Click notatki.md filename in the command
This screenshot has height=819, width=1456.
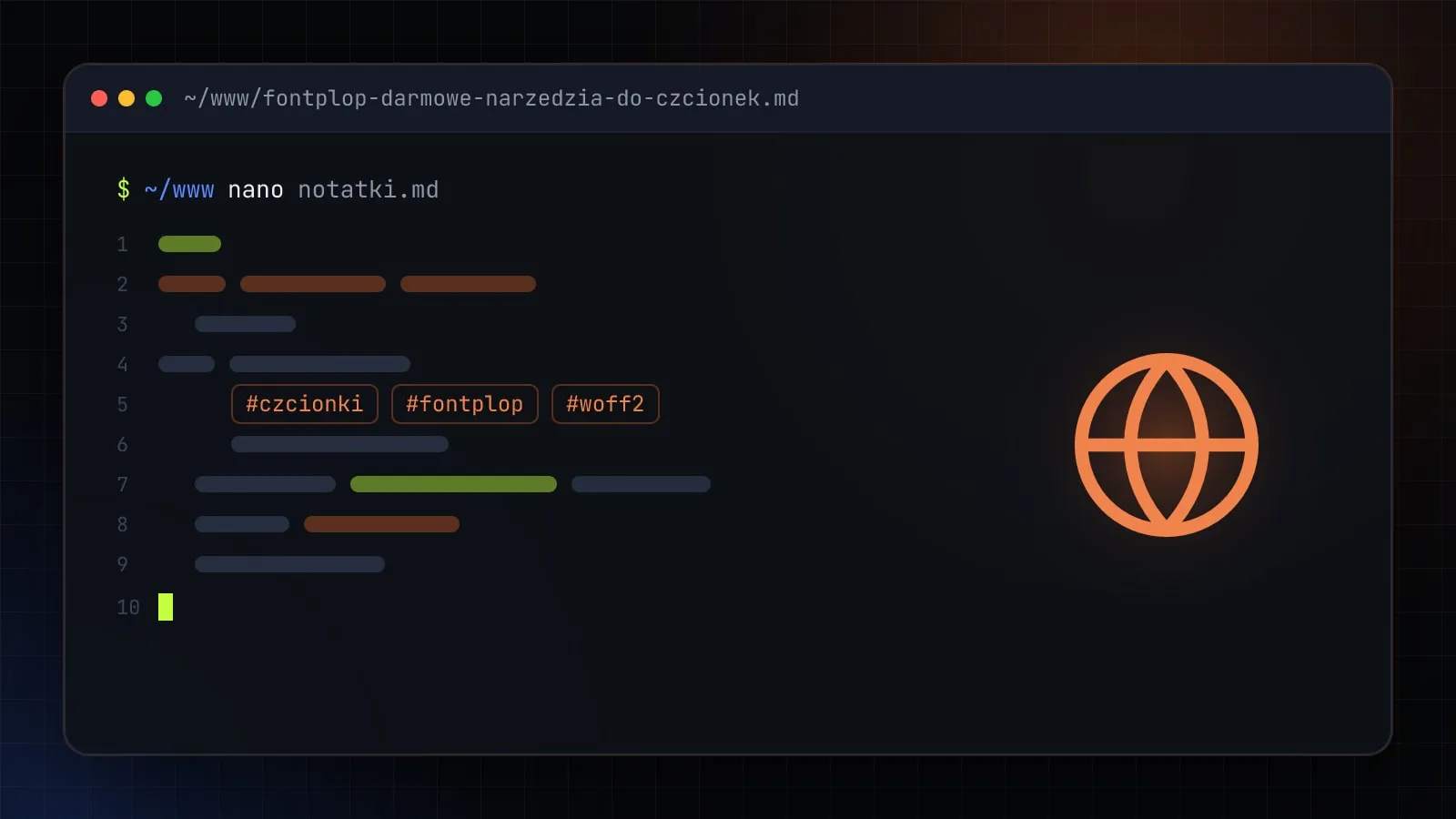(369, 189)
